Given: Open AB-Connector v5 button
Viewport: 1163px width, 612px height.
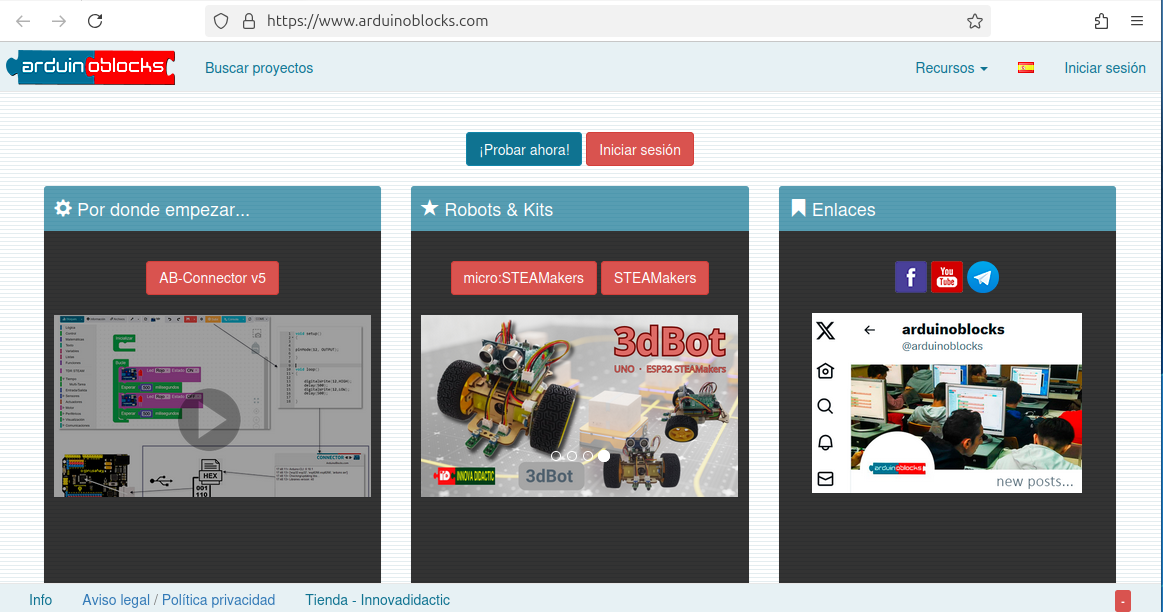Looking at the screenshot, I should 212,278.
